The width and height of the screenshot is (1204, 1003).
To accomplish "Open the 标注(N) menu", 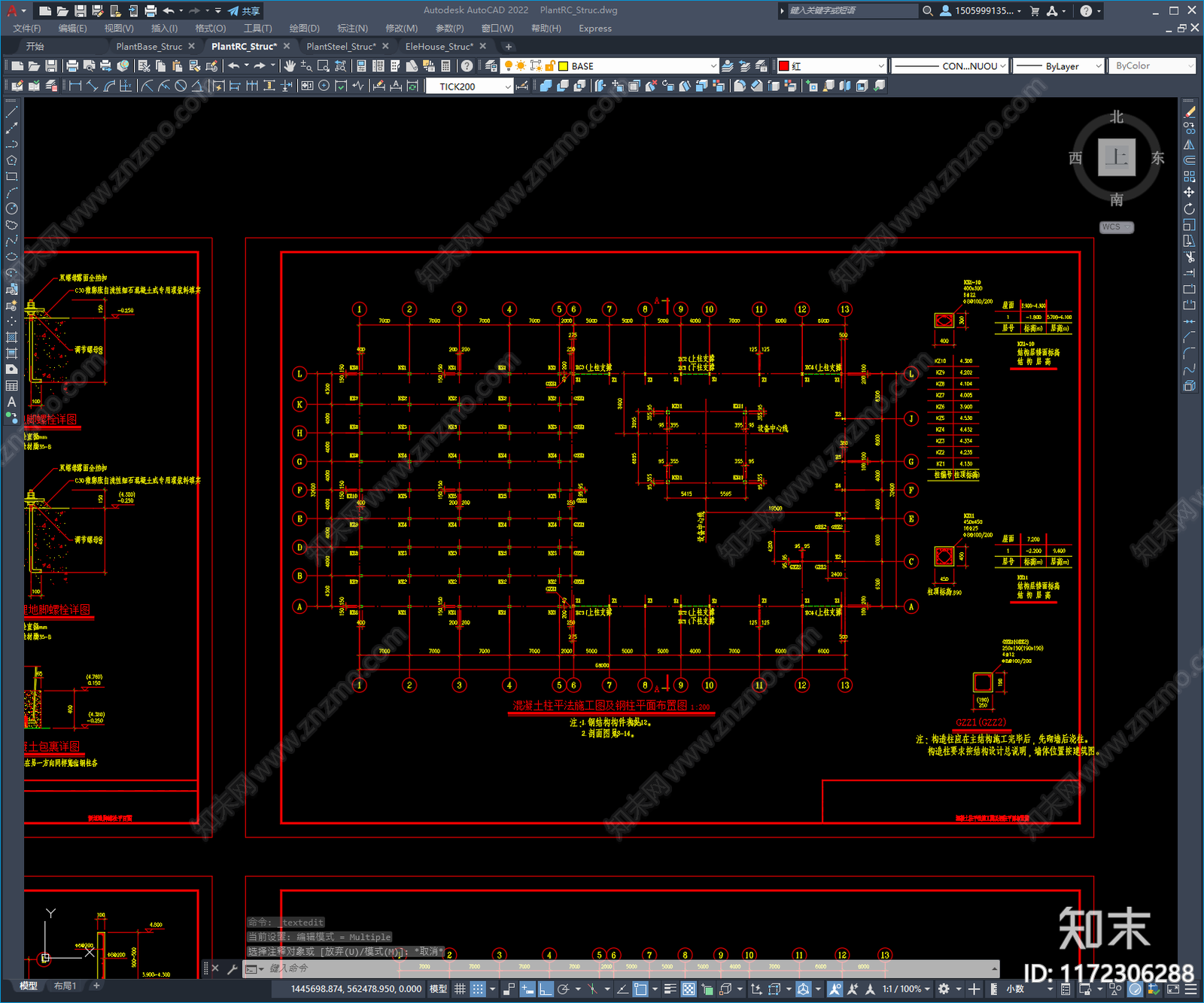I will pos(352,28).
